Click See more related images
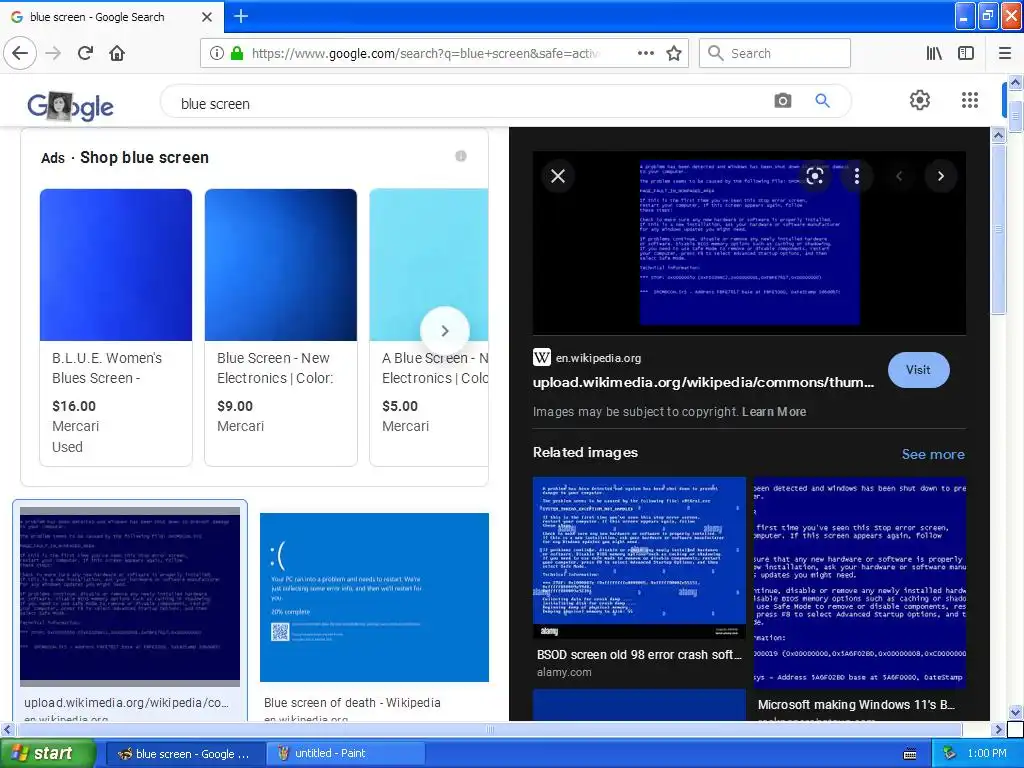Screen dimensions: 1024x768 tap(933, 454)
